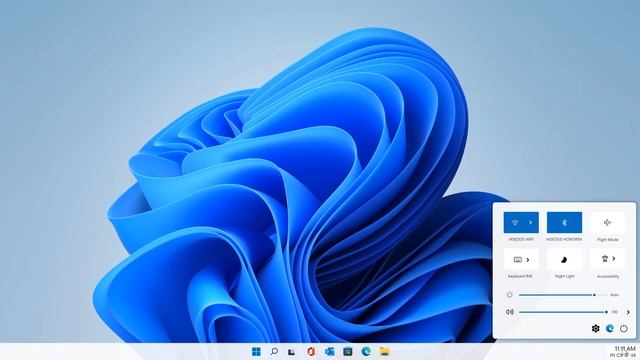
Task: Click Edge icon in quick settings panel
Action: pyautogui.click(x=610, y=328)
